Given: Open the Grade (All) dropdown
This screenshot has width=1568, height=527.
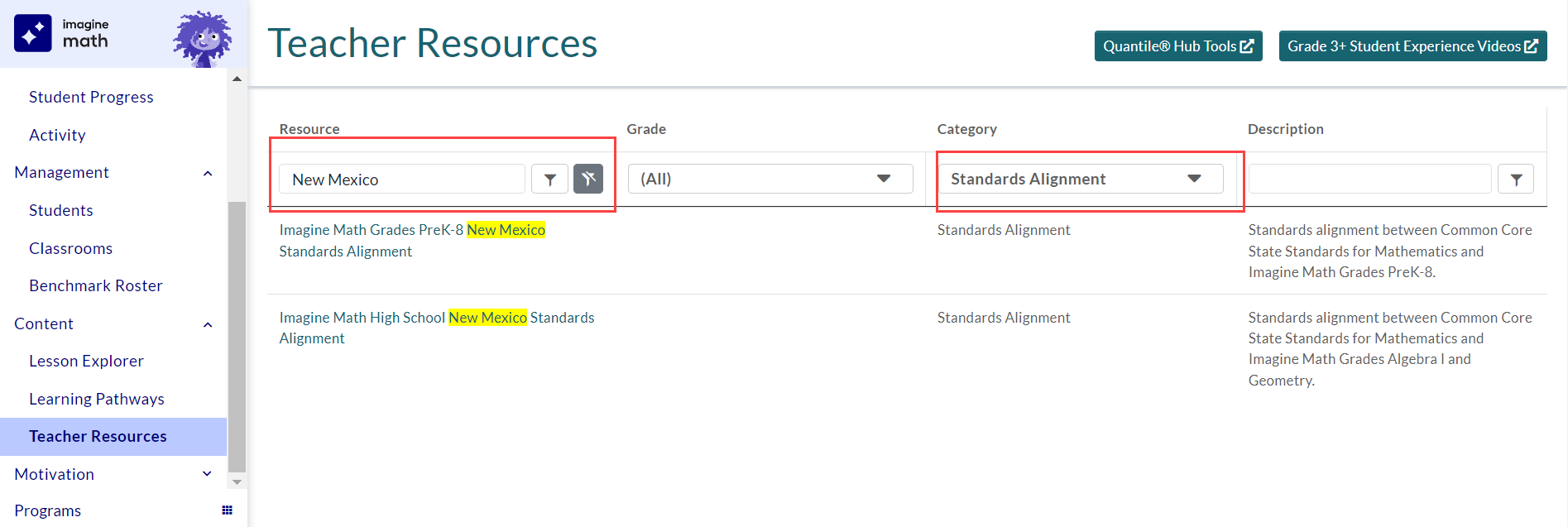Looking at the screenshot, I should pyautogui.click(x=770, y=179).
